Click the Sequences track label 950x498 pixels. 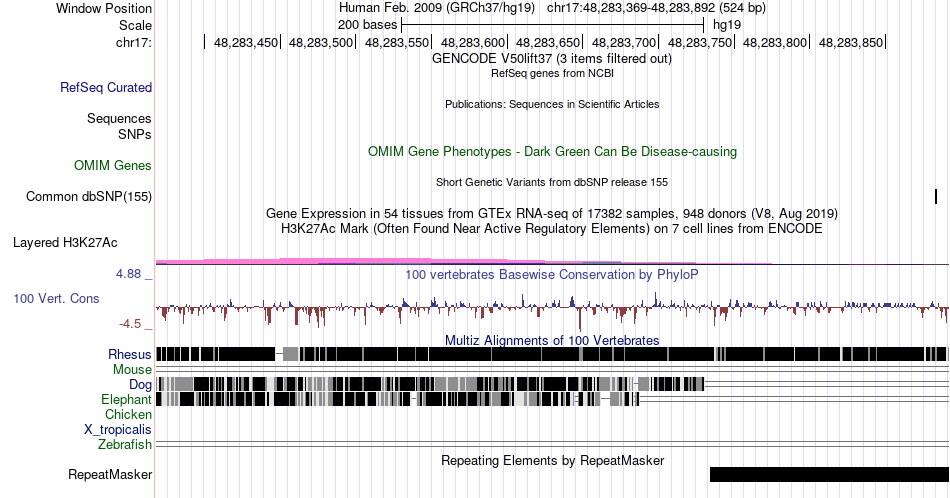[x=119, y=118]
